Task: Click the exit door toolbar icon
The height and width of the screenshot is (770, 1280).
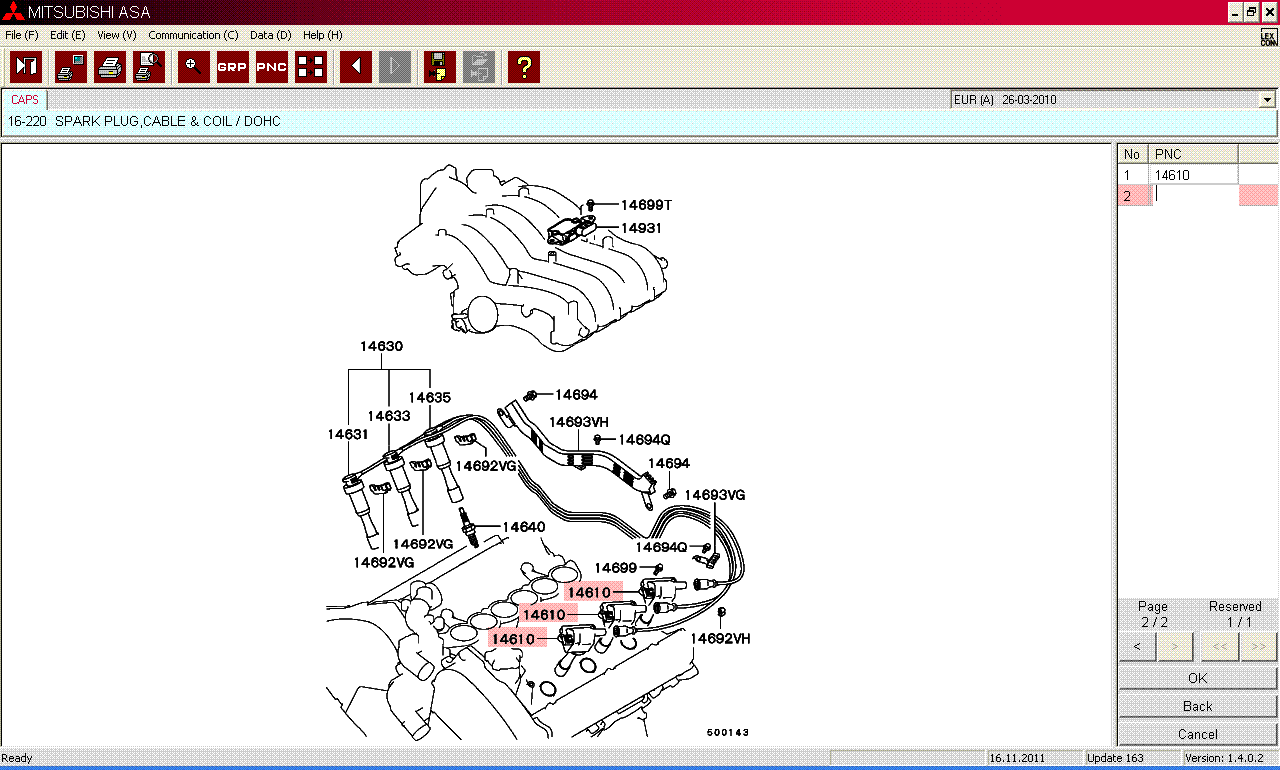Action: pyautogui.click(x=26, y=67)
